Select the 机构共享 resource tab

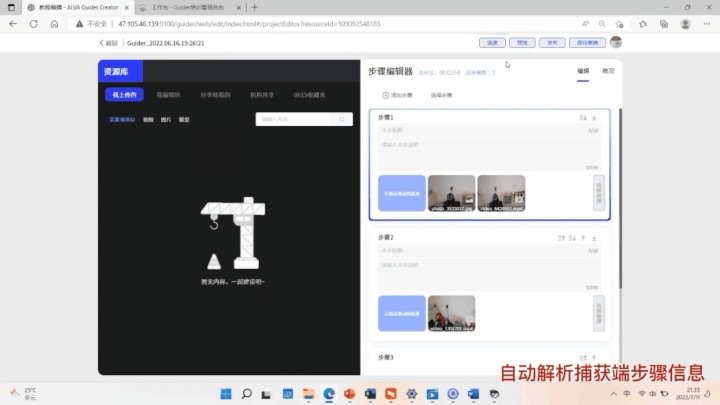(x=262, y=95)
